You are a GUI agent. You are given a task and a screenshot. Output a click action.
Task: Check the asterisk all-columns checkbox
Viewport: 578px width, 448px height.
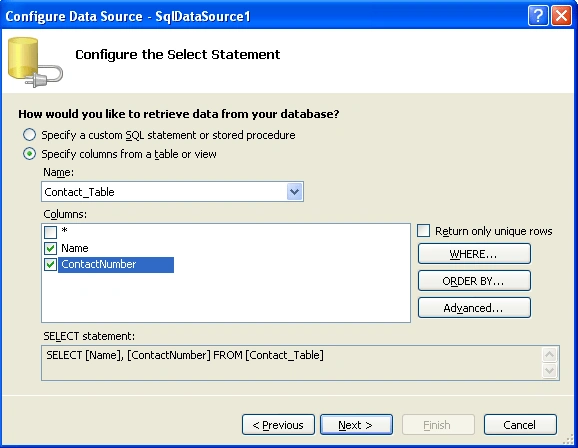click(51, 232)
